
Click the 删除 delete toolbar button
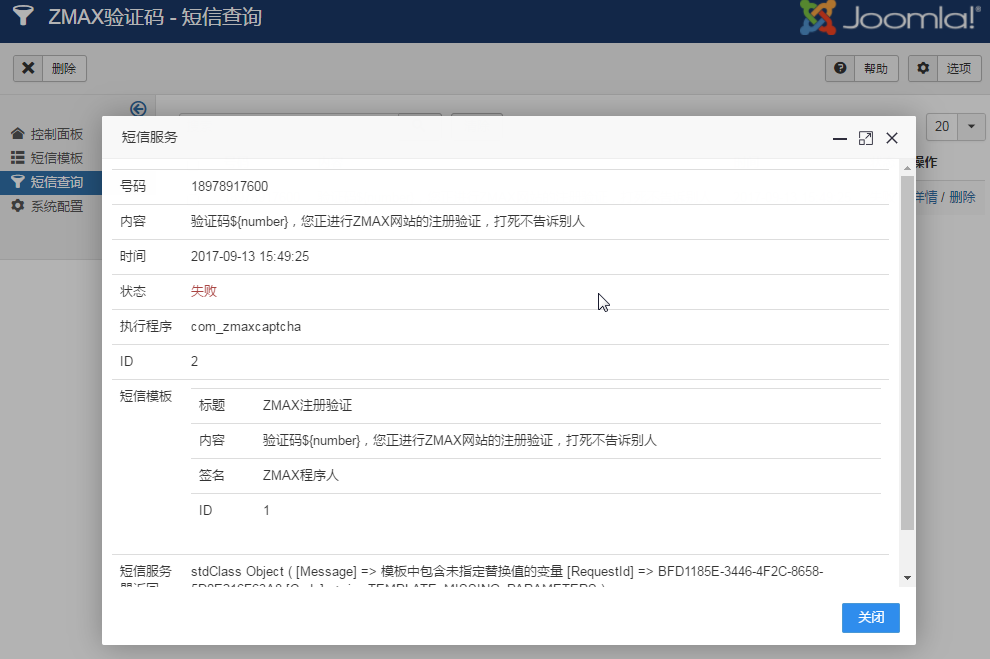pyautogui.click(x=50, y=68)
